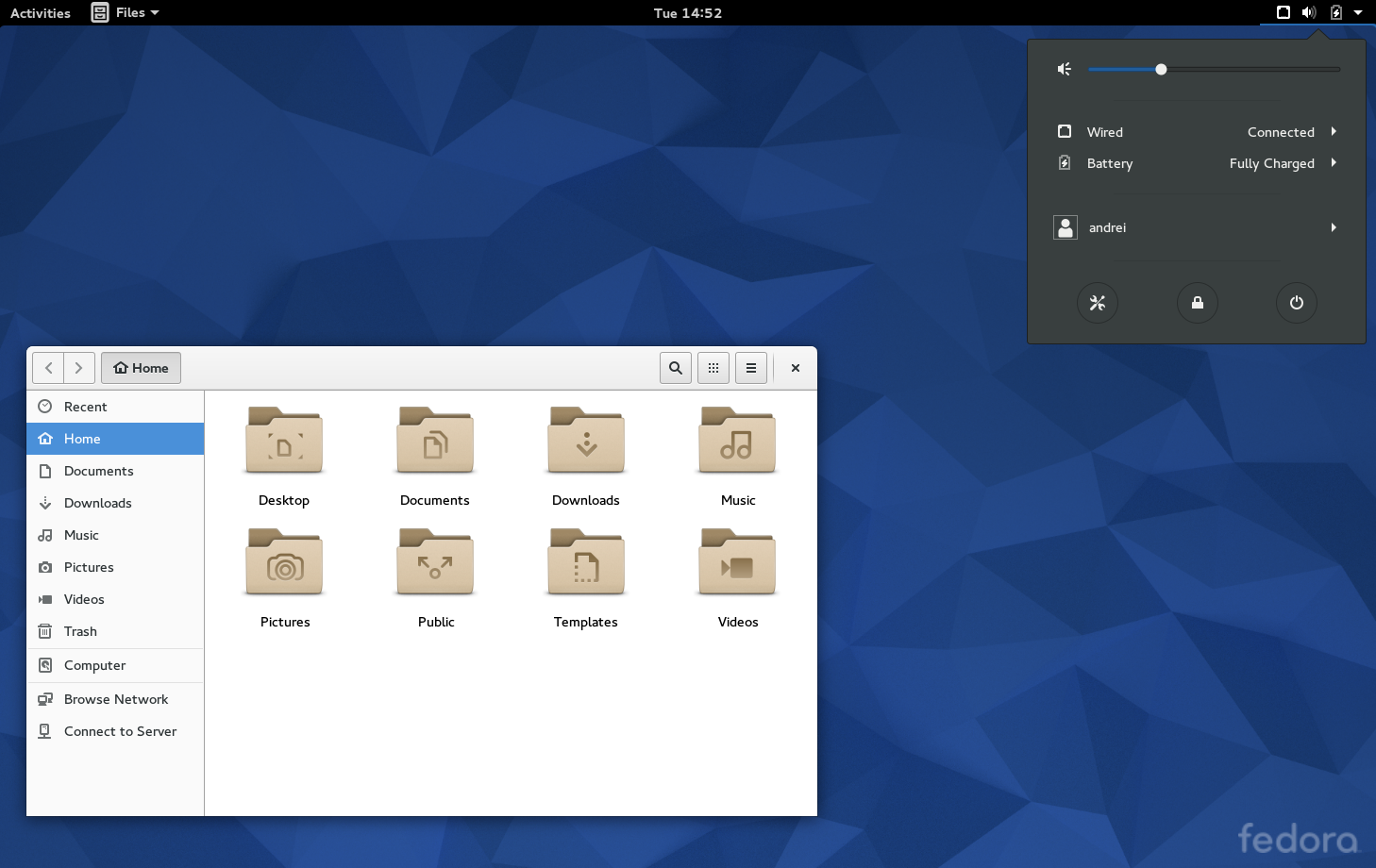The width and height of the screenshot is (1376, 868).
Task: Open the Files application menu dropdown
Action: 126,12
